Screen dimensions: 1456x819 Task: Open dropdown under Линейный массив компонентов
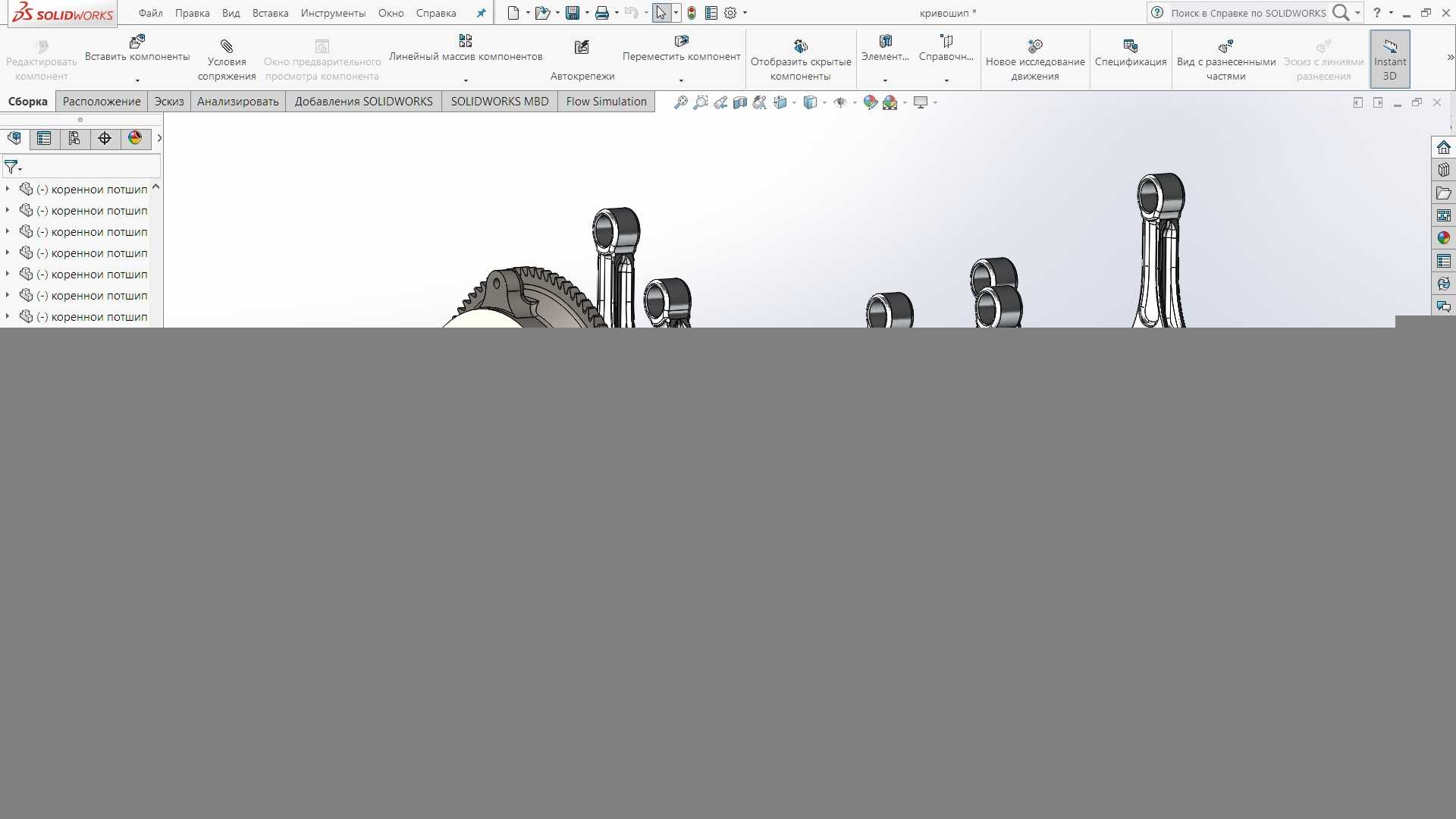click(466, 80)
